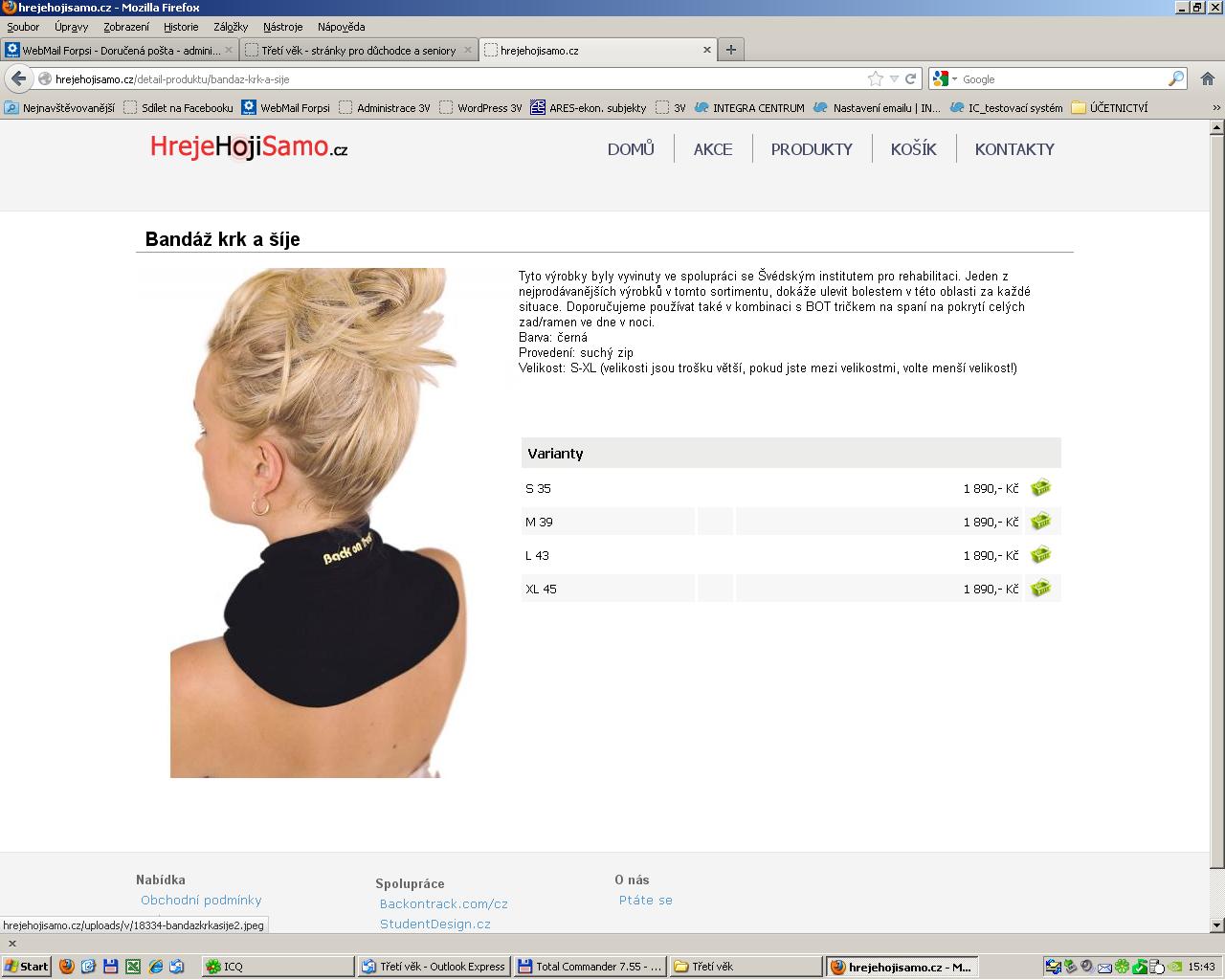Navigate to PRODUKTY in the site menu
This screenshot has width=1225, height=980.
812,149
